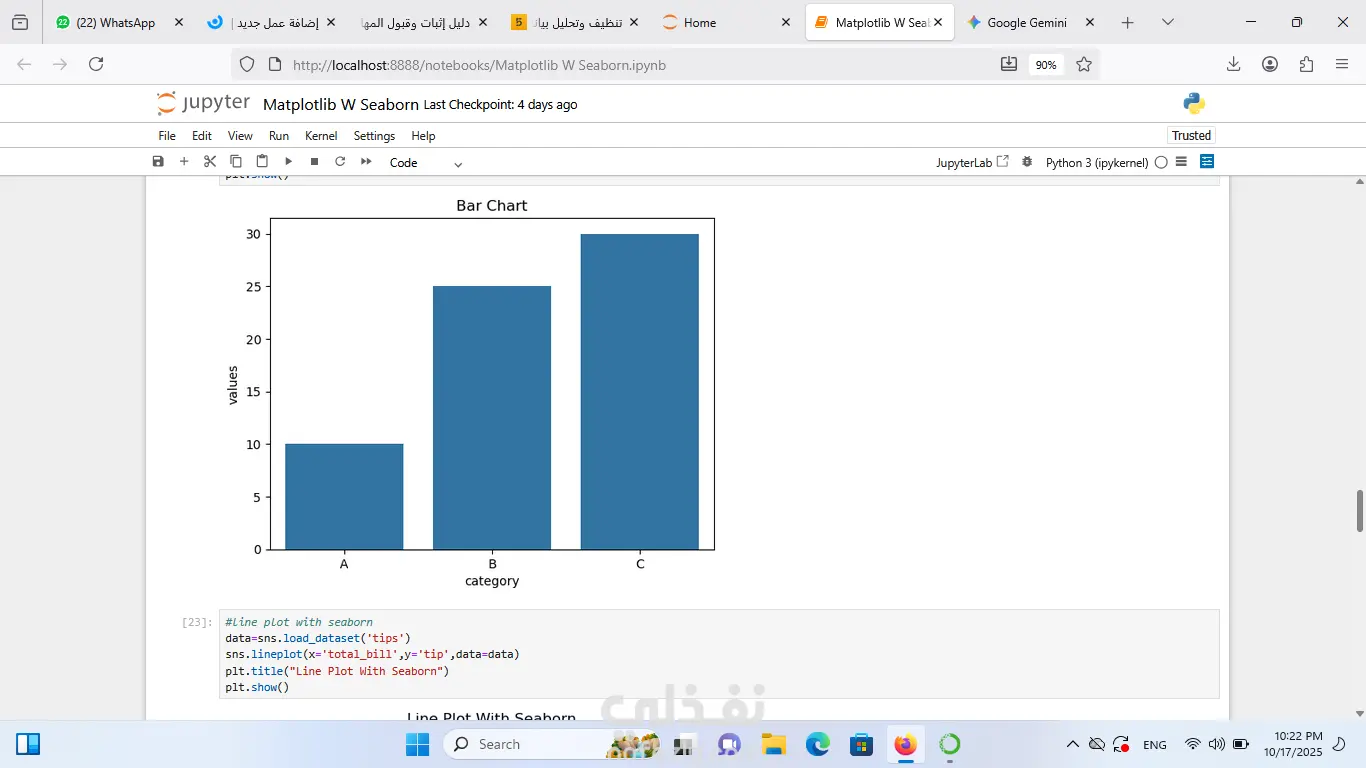Close the WhatsApp tab
The height and width of the screenshot is (768, 1366).
tap(179, 22)
